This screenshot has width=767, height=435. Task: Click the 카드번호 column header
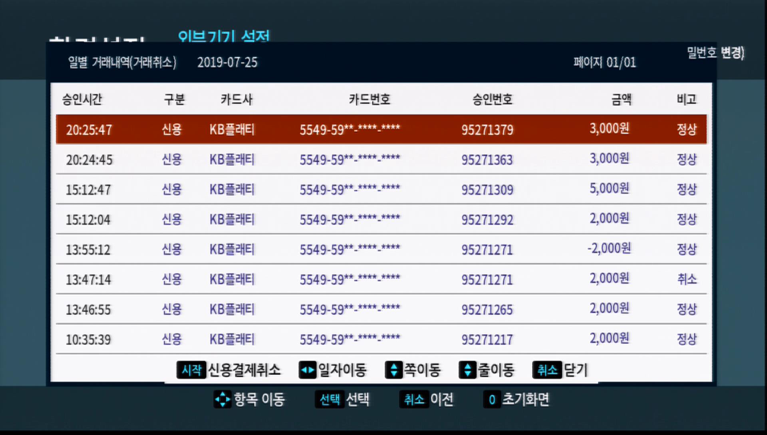coord(369,99)
